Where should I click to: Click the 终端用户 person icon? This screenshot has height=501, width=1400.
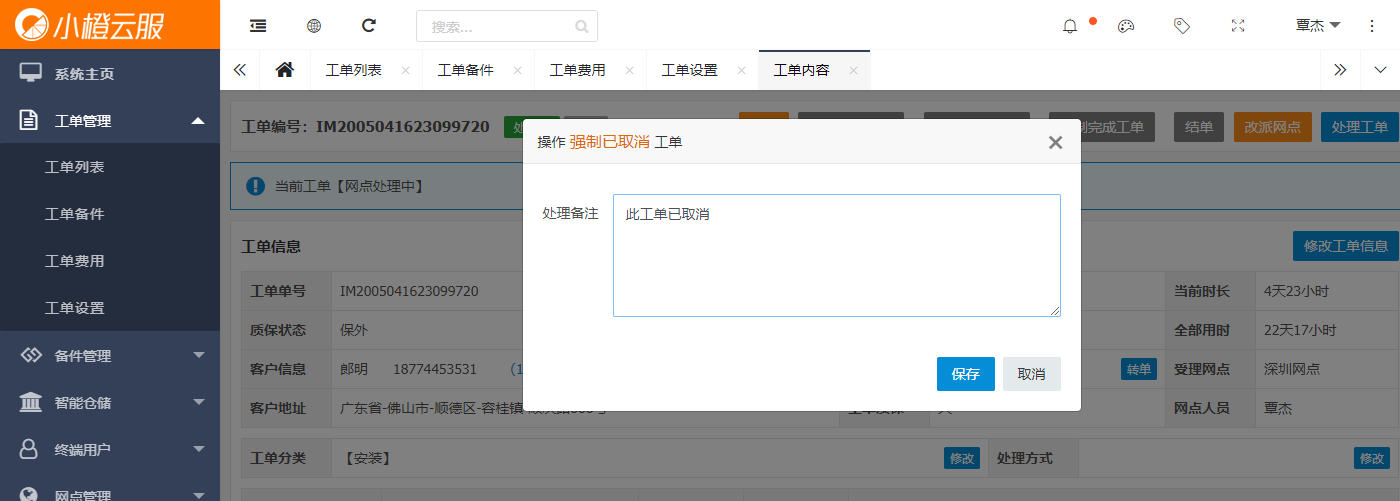point(30,449)
